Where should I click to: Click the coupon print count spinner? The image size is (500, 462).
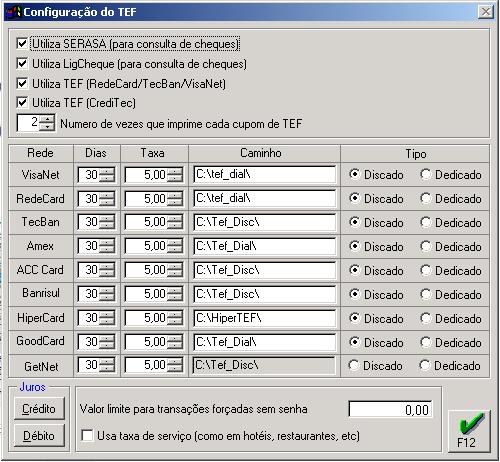(47, 123)
